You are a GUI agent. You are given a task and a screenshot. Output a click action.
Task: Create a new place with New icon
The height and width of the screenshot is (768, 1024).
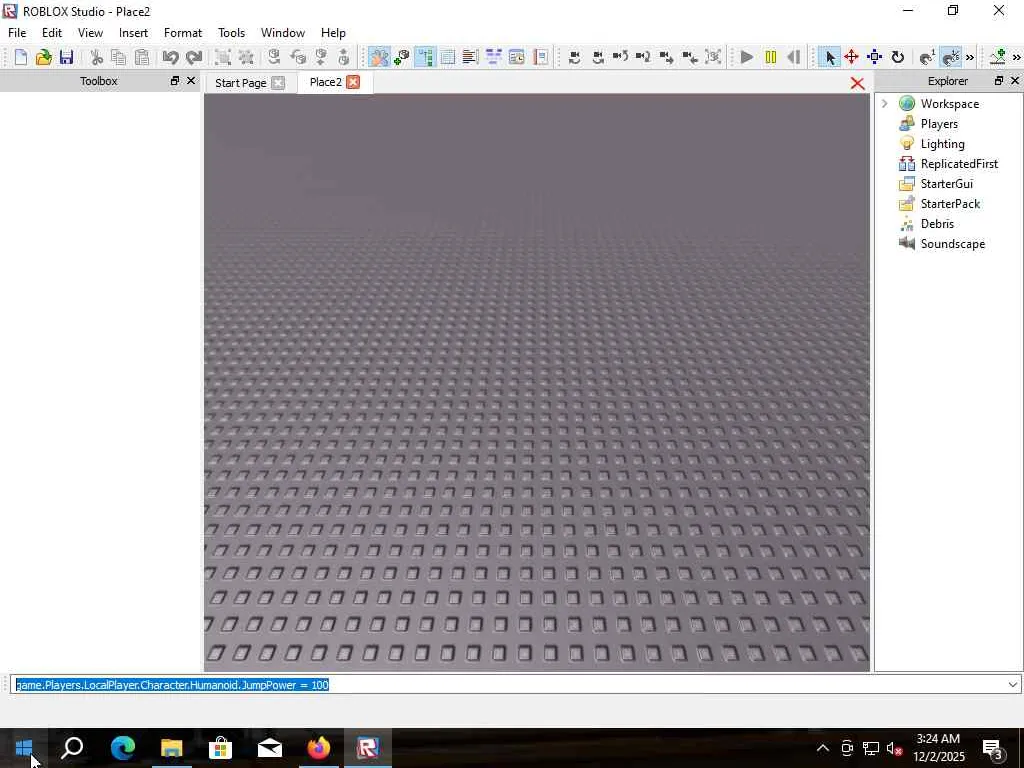point(21,57)
